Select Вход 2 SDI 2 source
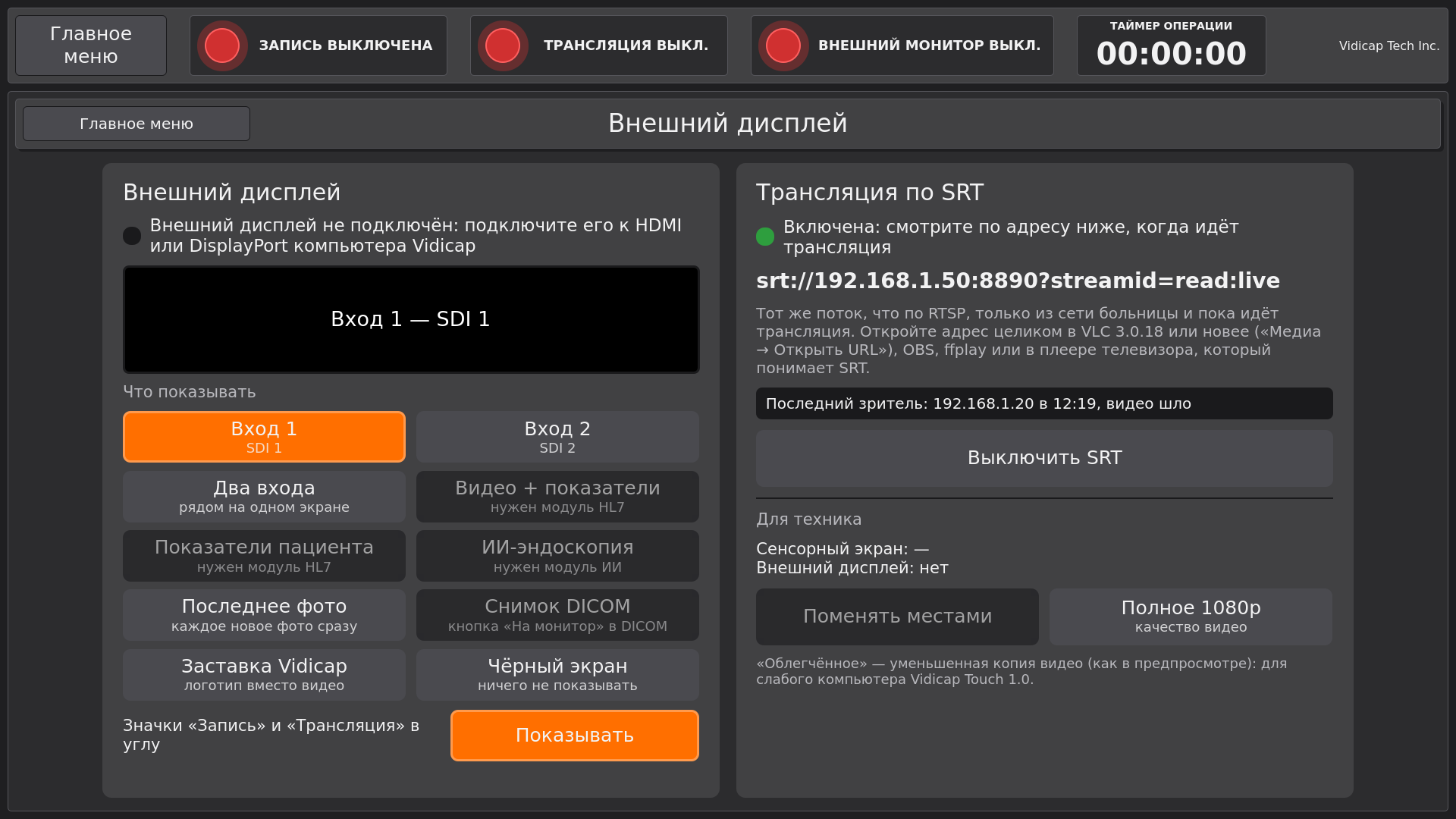This screenshot has height=819, width=1456. 557,437
